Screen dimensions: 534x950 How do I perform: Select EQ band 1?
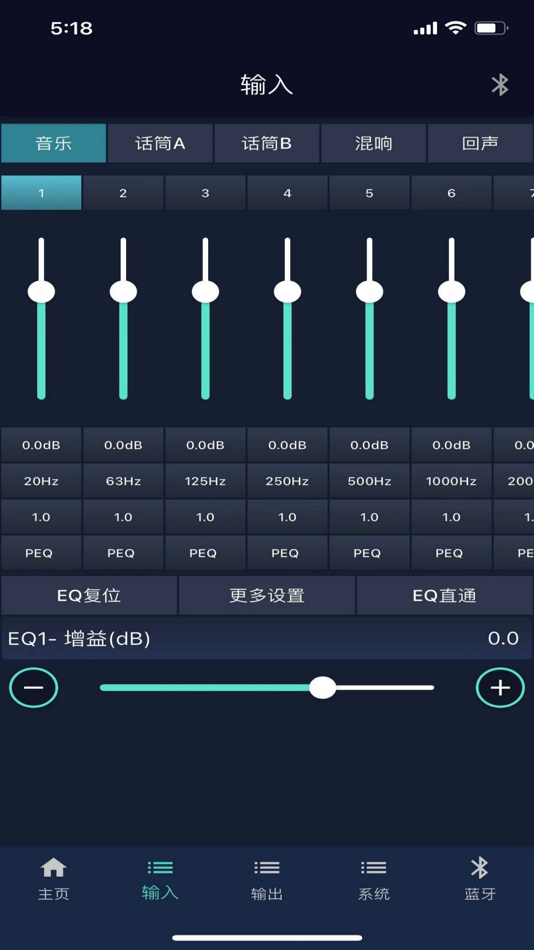(x=41, y=193)
